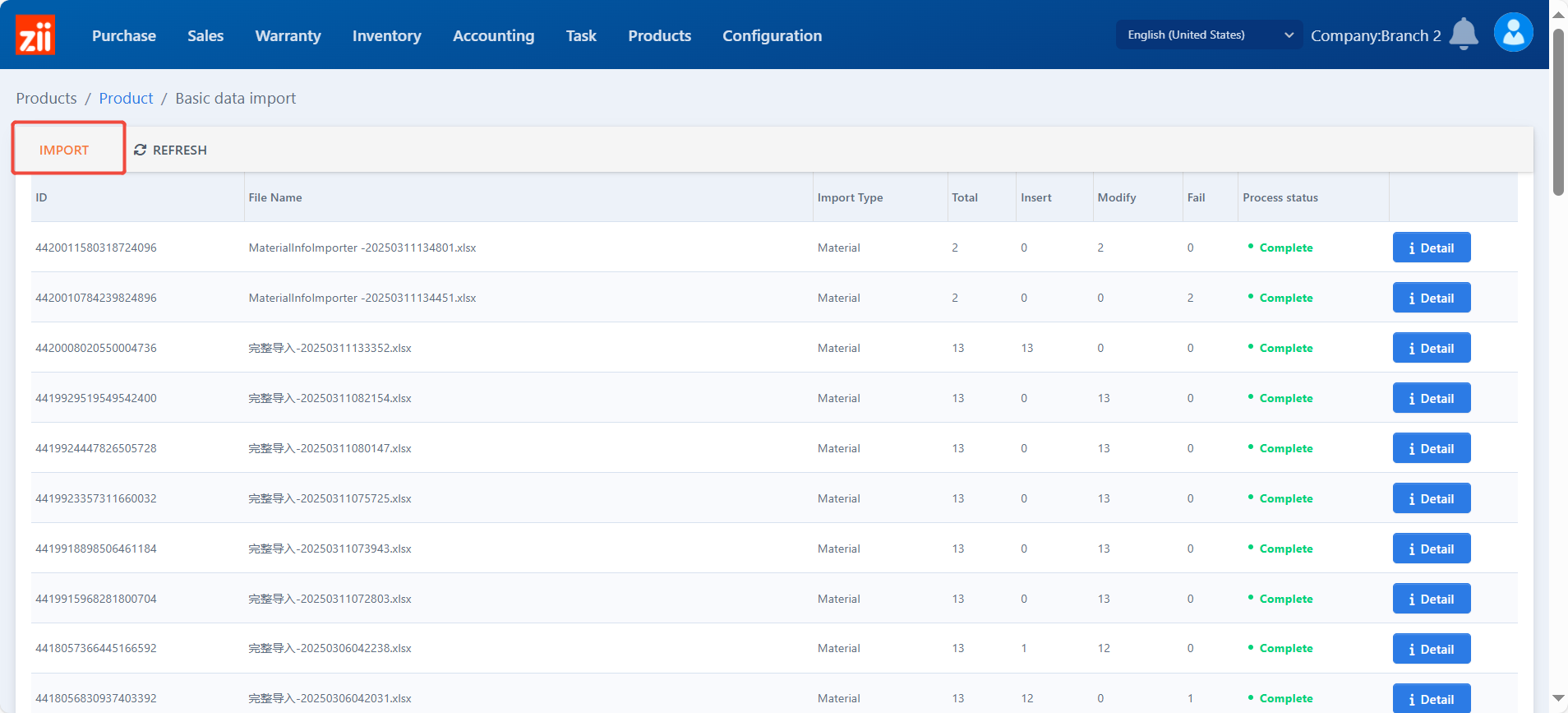Open the user profile avatar
Image resolution: width=1568 pixels, height=713 pixels.
(1513, 34)
